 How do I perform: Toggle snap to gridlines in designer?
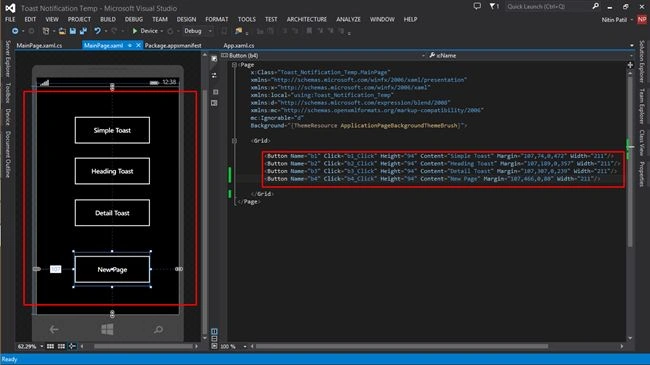(61, 346)
